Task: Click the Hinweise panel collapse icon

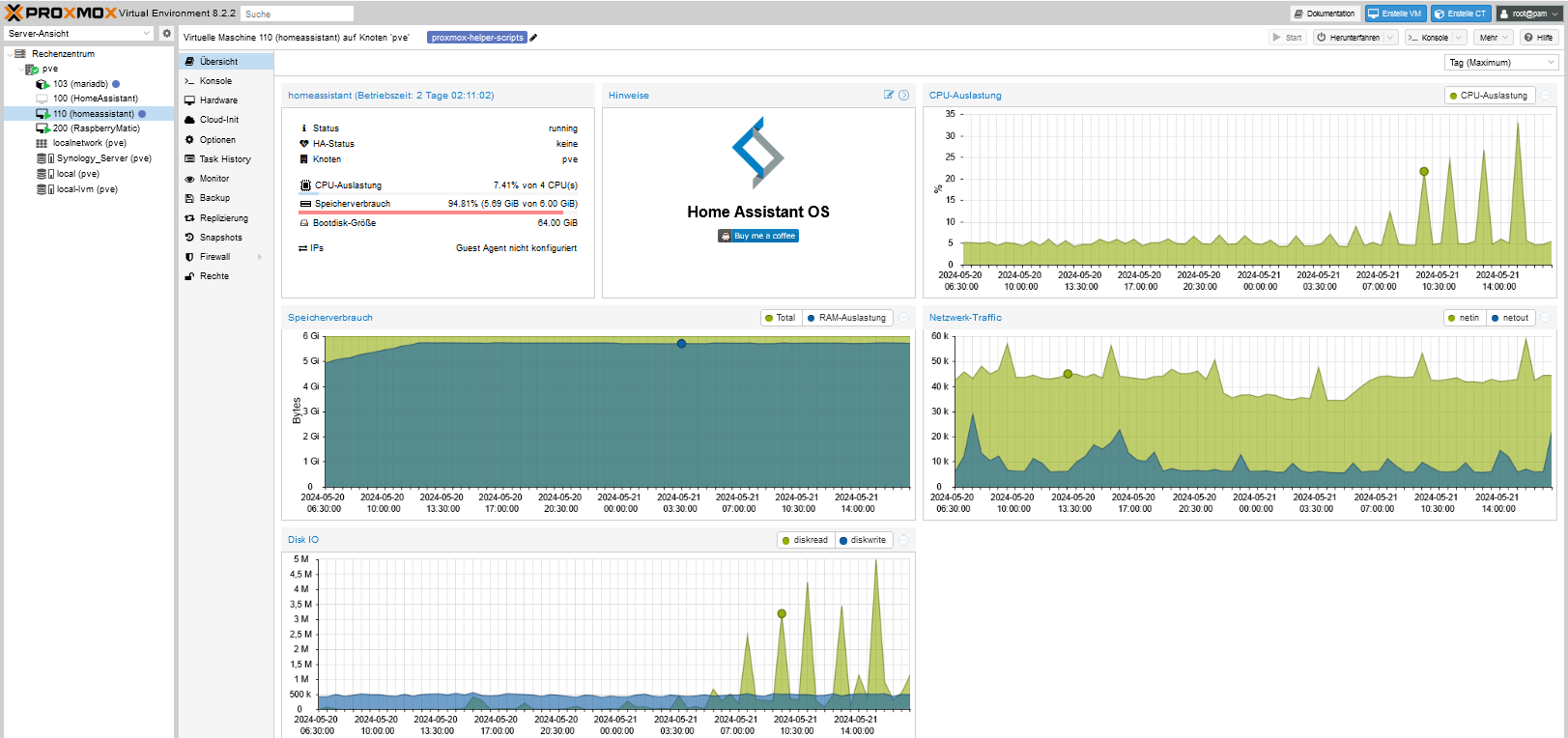Action: pyautogui.click(x=904, y=95)
